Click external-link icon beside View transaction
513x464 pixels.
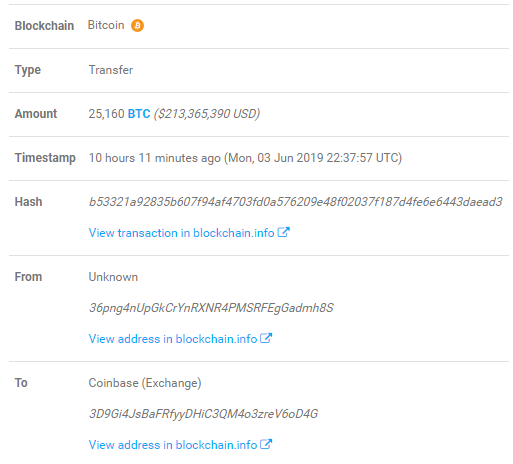click(x=284, y=232)
